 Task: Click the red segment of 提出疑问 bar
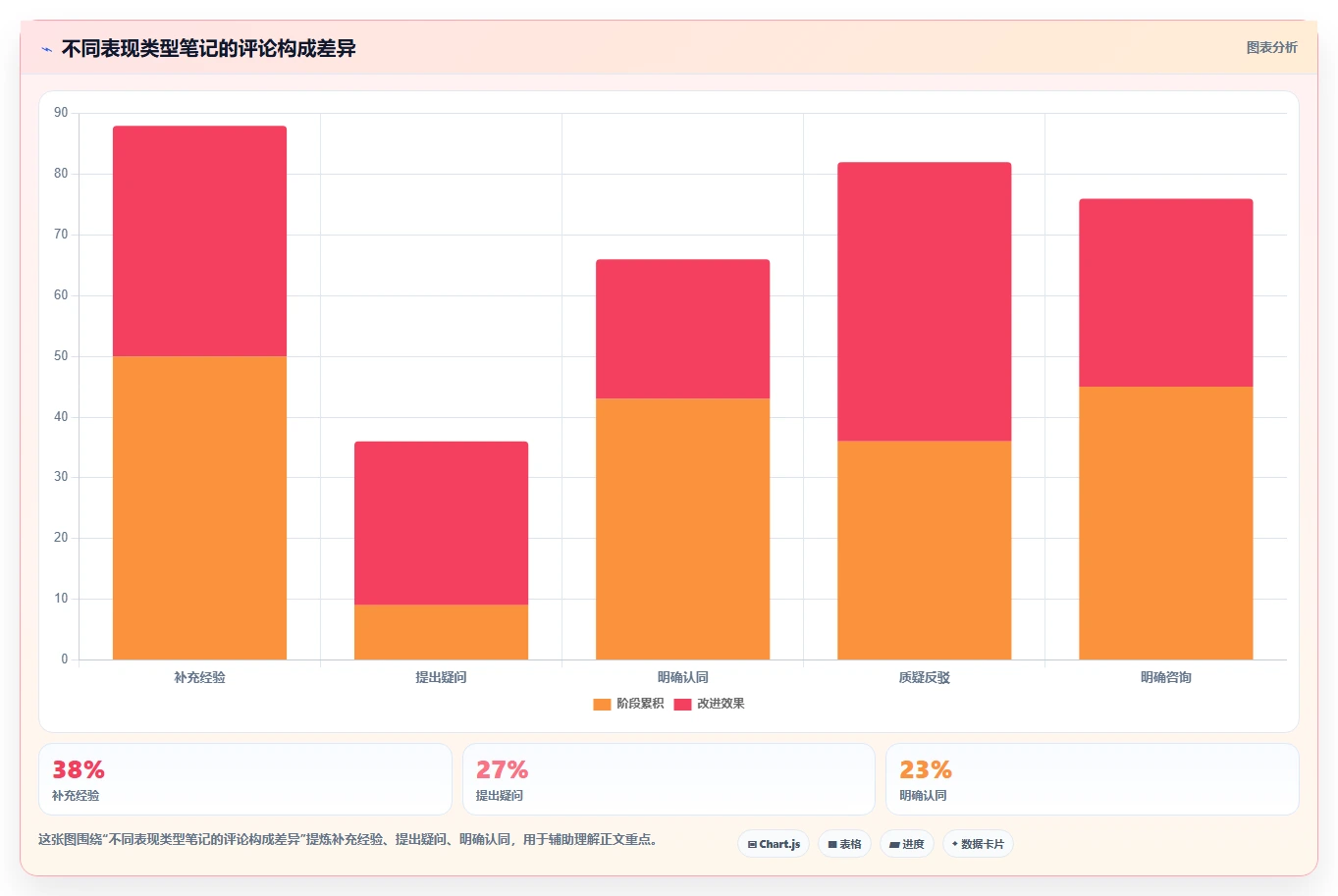441,523
